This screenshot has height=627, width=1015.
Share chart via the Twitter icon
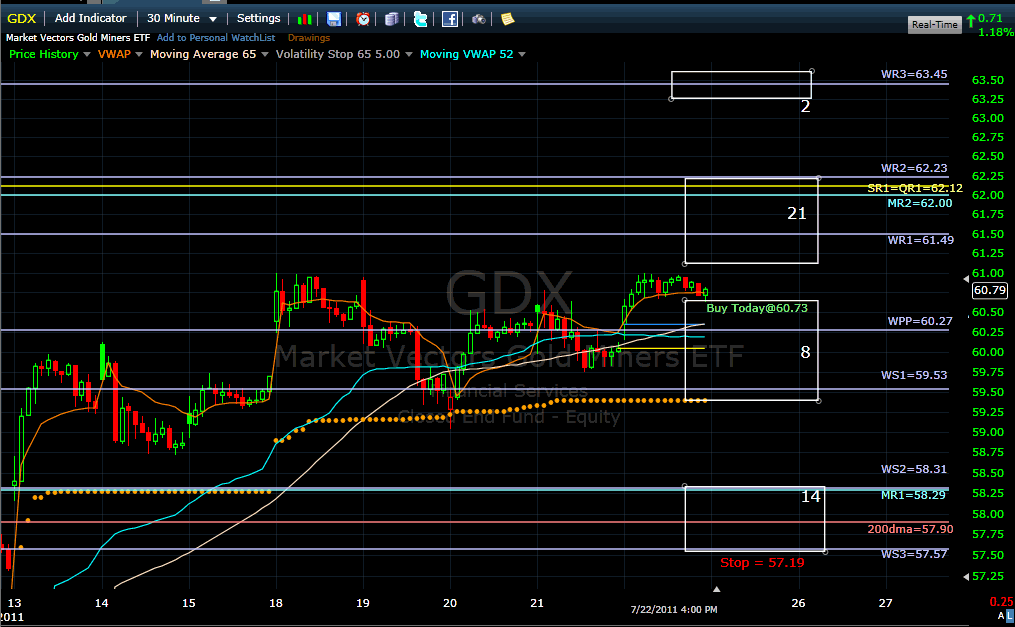point(420,19)
